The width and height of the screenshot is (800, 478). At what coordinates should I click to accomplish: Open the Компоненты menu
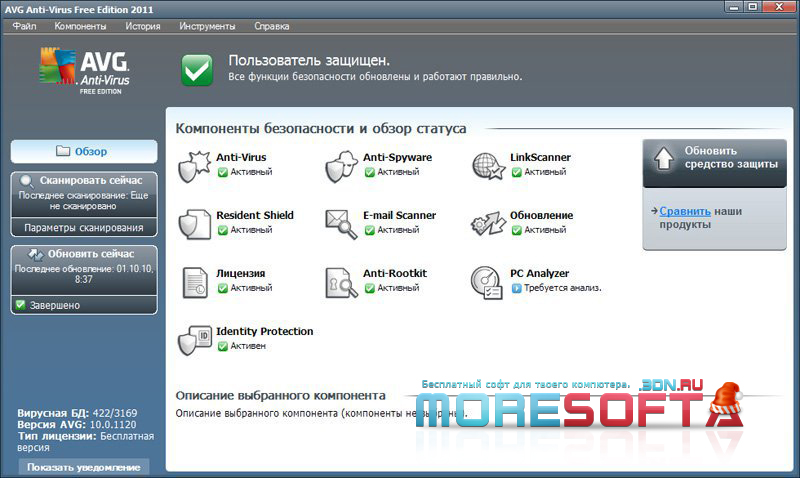point(80,26)
